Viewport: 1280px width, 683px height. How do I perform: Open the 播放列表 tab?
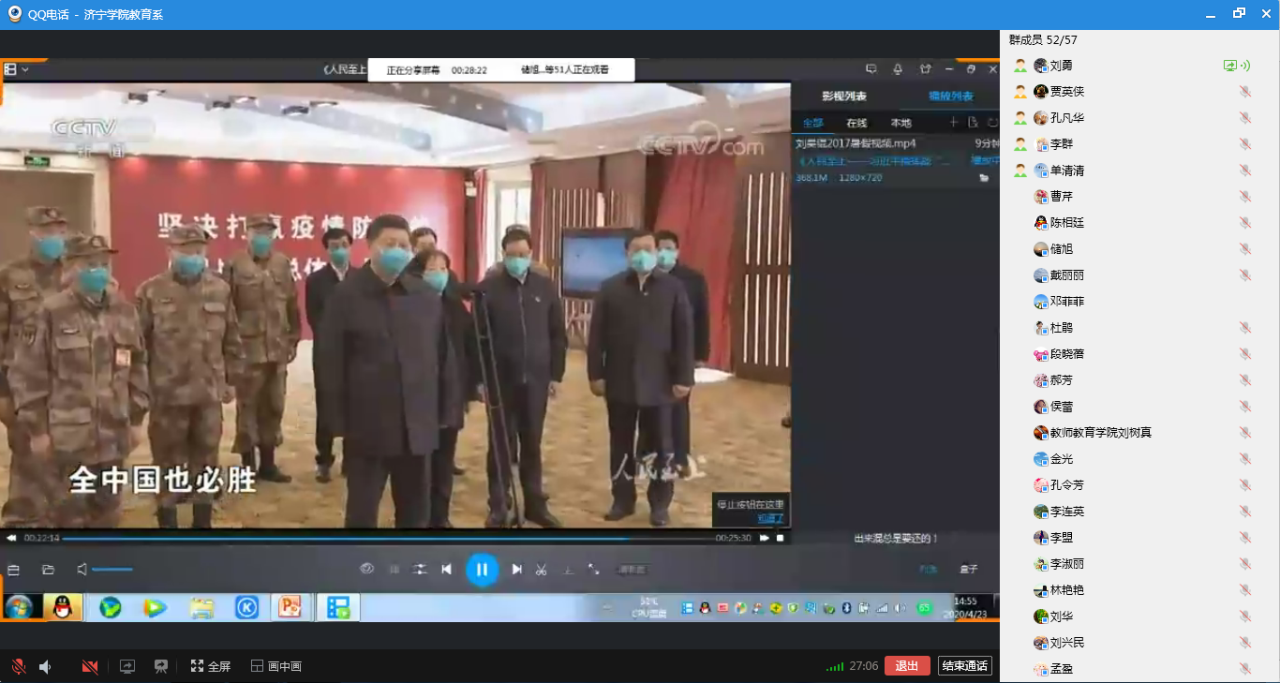[x=950, y=96]
